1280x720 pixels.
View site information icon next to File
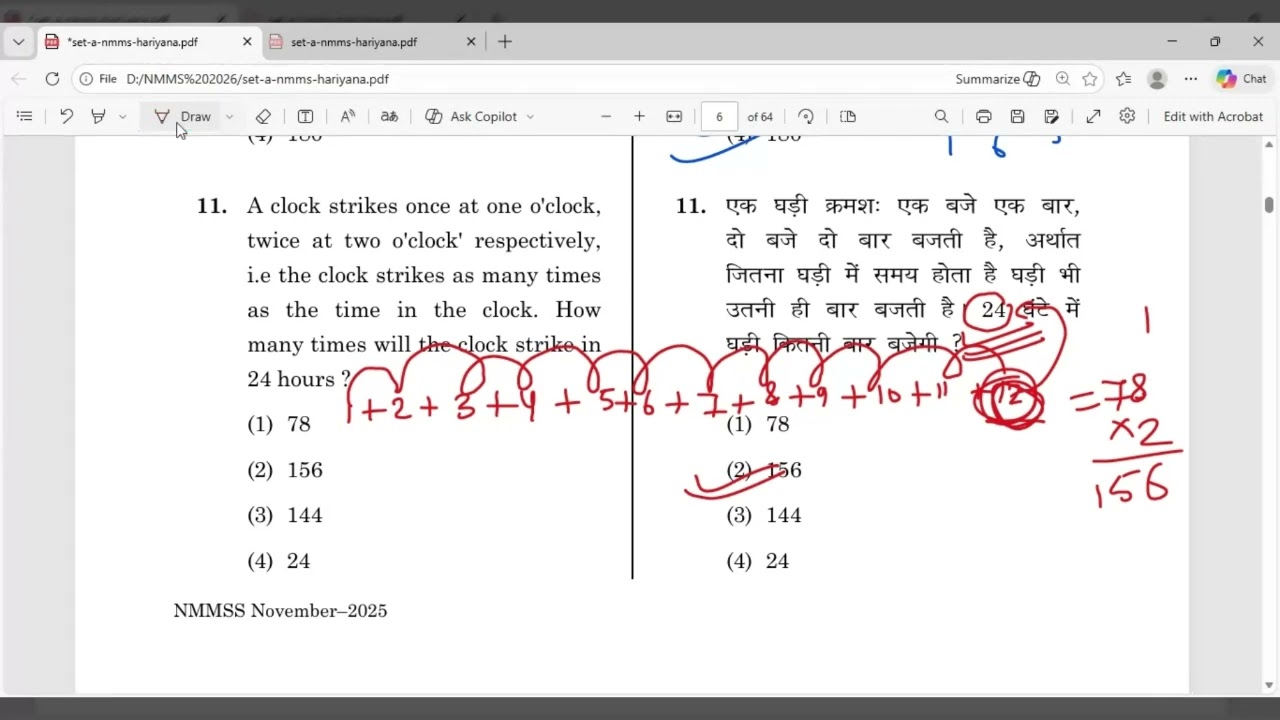[87, 79]
